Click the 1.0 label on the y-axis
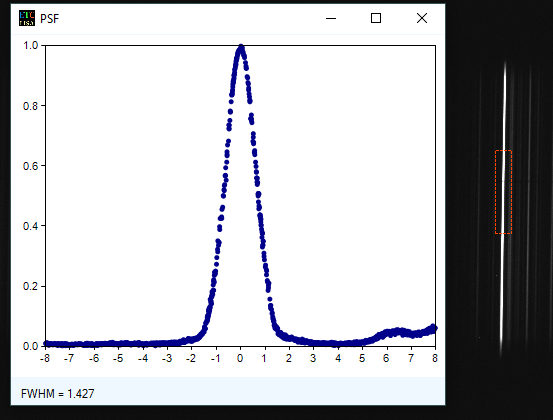This screenshot has width=553, height=420. coord(30,45)
